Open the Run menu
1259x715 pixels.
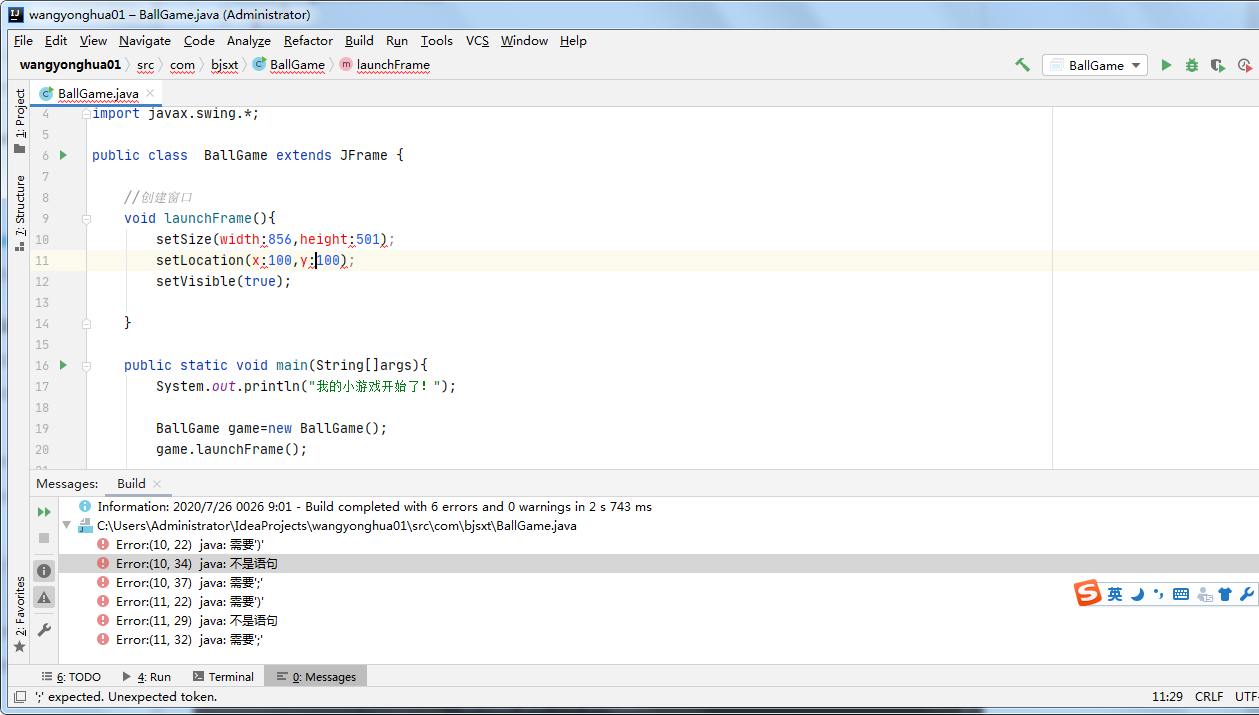tap(397, 41)
